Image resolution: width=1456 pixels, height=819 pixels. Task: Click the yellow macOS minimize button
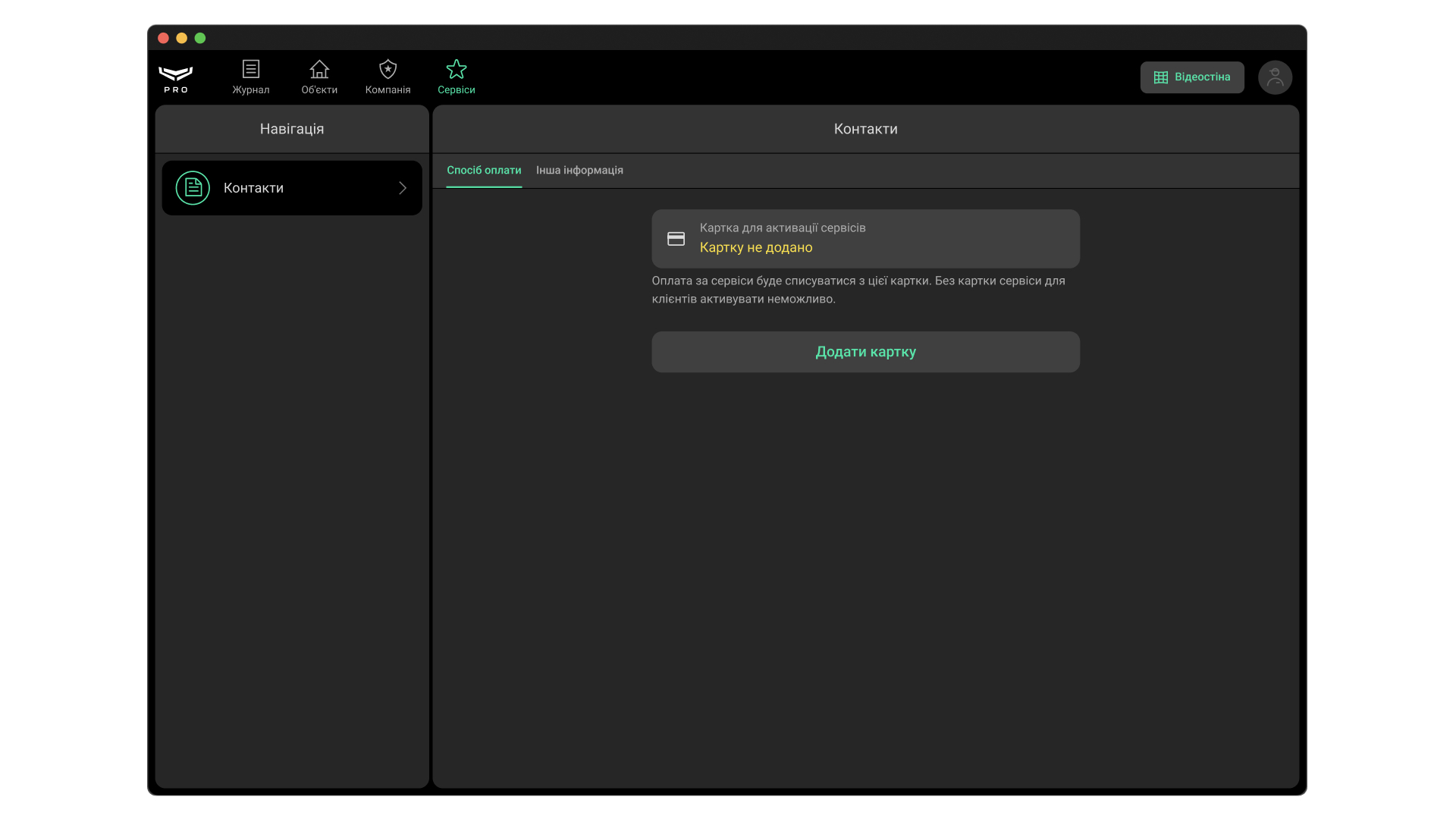point(181,38)
